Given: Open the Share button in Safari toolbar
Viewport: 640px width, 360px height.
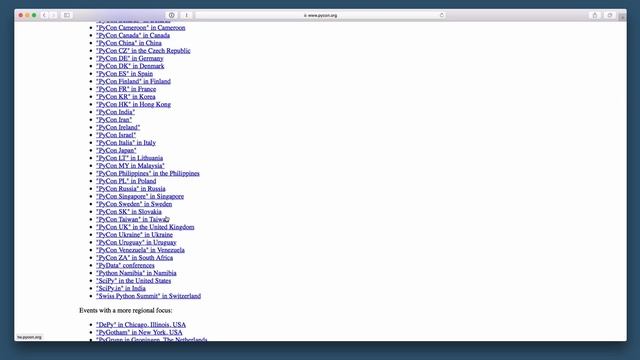Looking at the screenshot, I should click(x=595, y=16).
